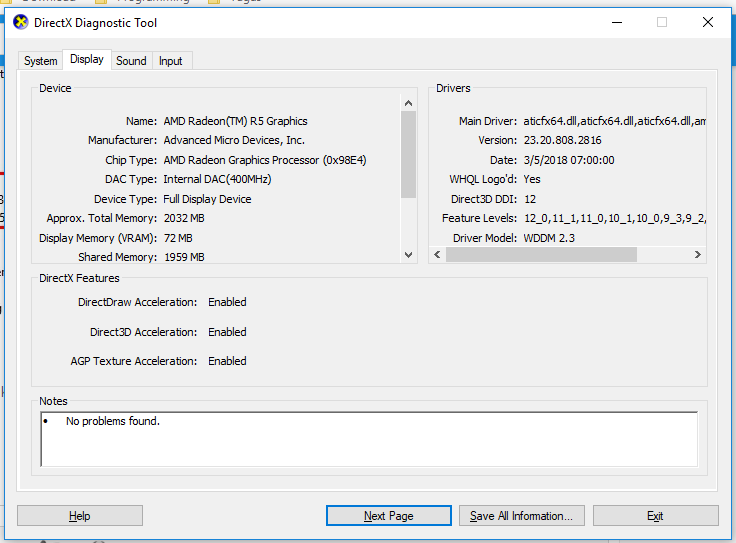Click Device panel scroll up arrow
Image resolution: width=736 pixels, height=543 pixels.
(408, 103)
